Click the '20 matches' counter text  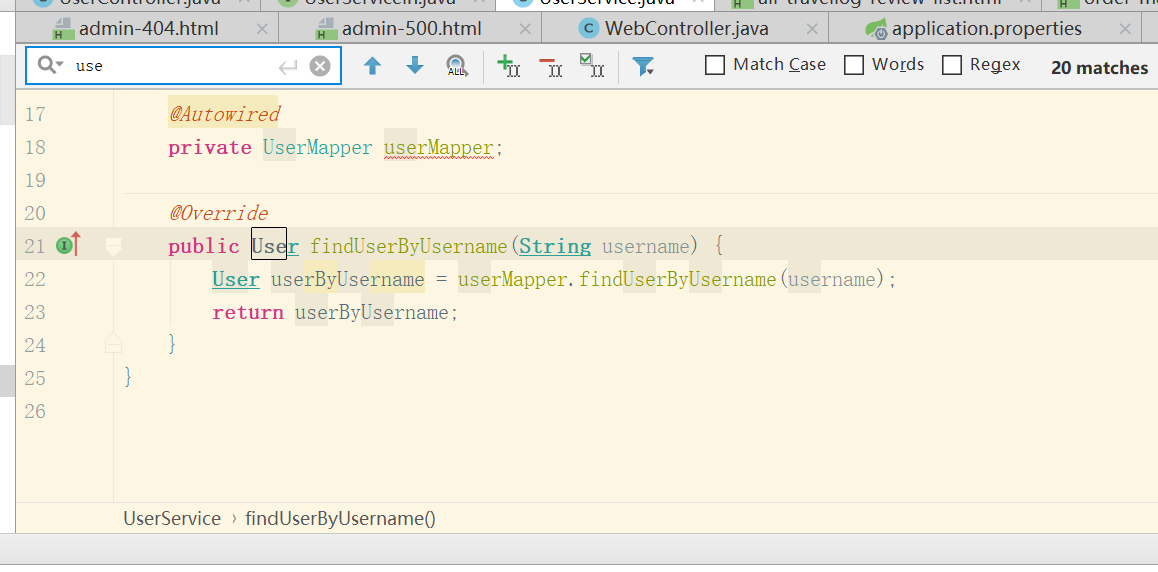[1100, 67]
